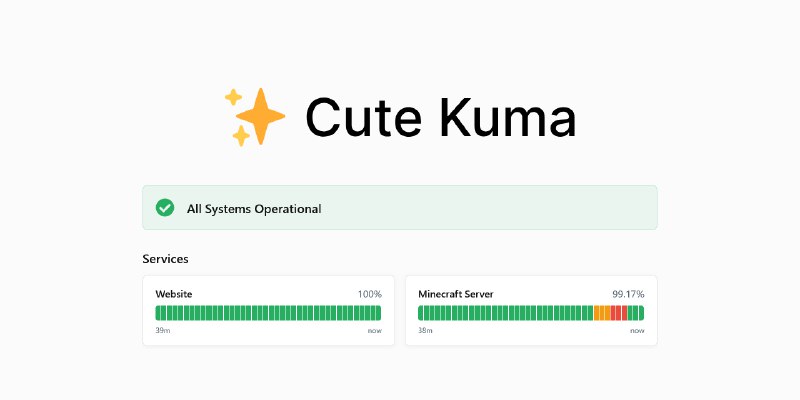Viewport: 800px width, 400px height.
Task: Select the rightmost heartbeat bar of Website
Action: 378,313
